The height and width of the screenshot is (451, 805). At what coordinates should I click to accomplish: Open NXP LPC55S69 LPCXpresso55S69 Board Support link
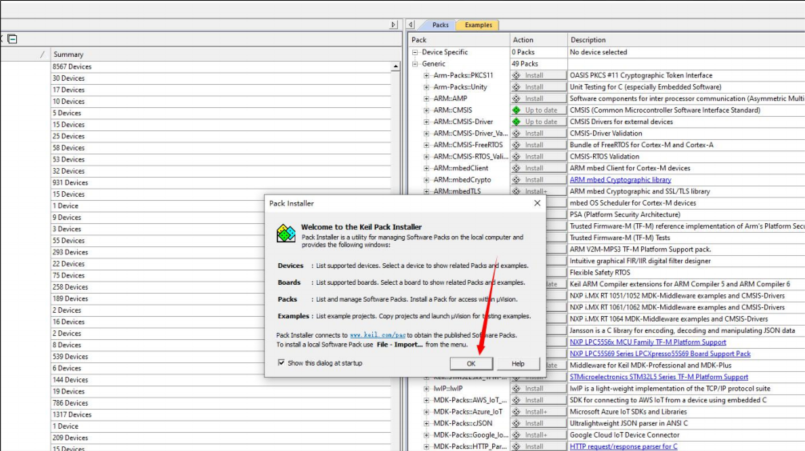(x=660, y=354)
